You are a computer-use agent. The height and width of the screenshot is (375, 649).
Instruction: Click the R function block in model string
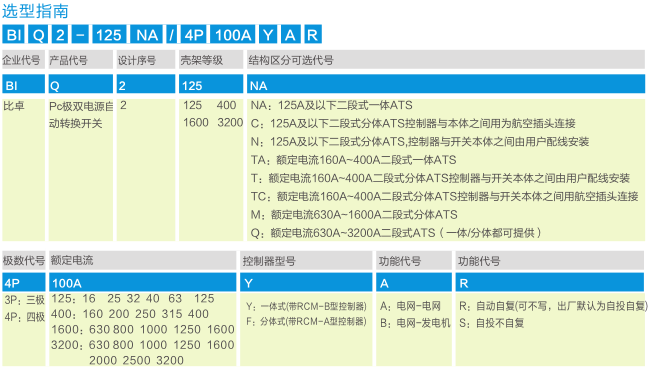pyautogui.click(x=312, y=34)
